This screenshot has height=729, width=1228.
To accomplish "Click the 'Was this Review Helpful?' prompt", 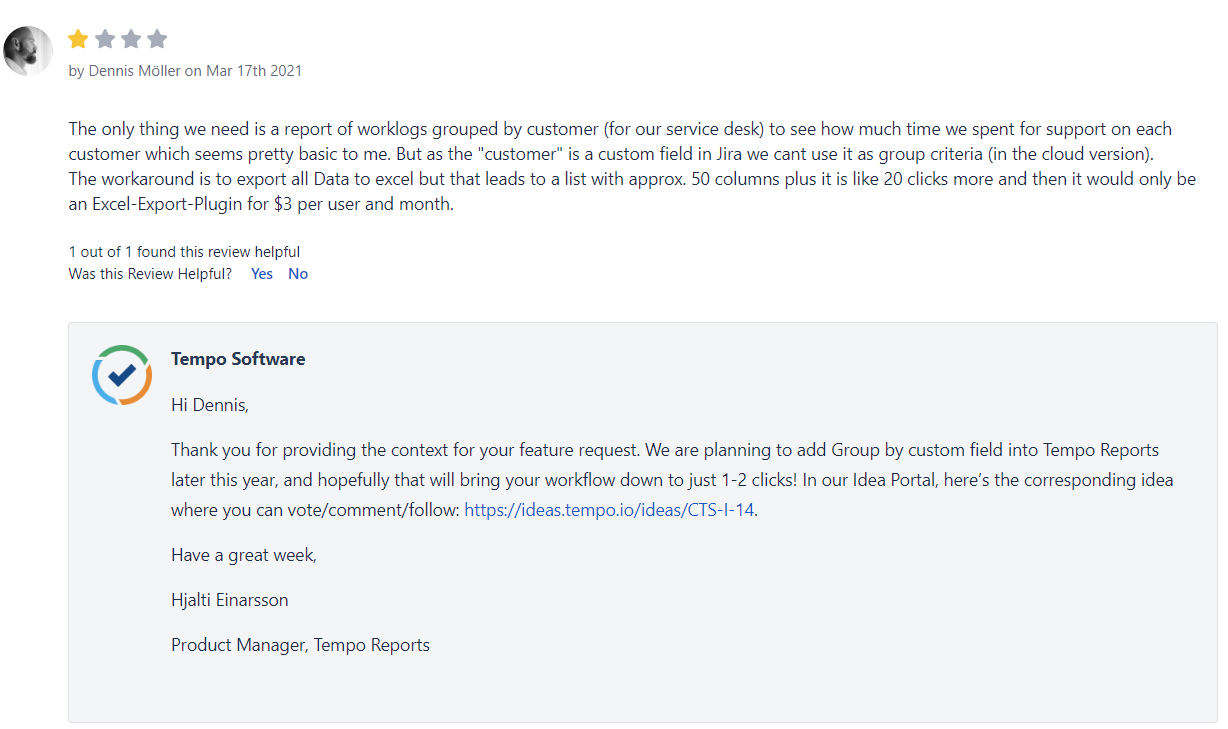I will (150, 274).
